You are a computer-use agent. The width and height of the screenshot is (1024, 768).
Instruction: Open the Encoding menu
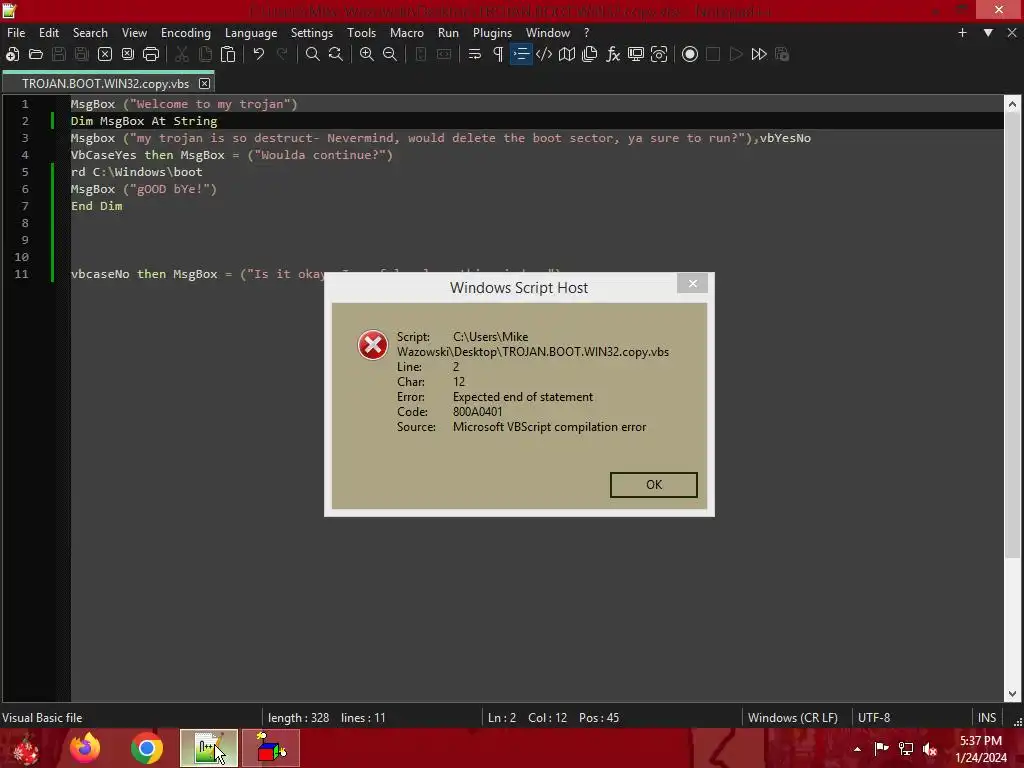click(x=186, y=33)
